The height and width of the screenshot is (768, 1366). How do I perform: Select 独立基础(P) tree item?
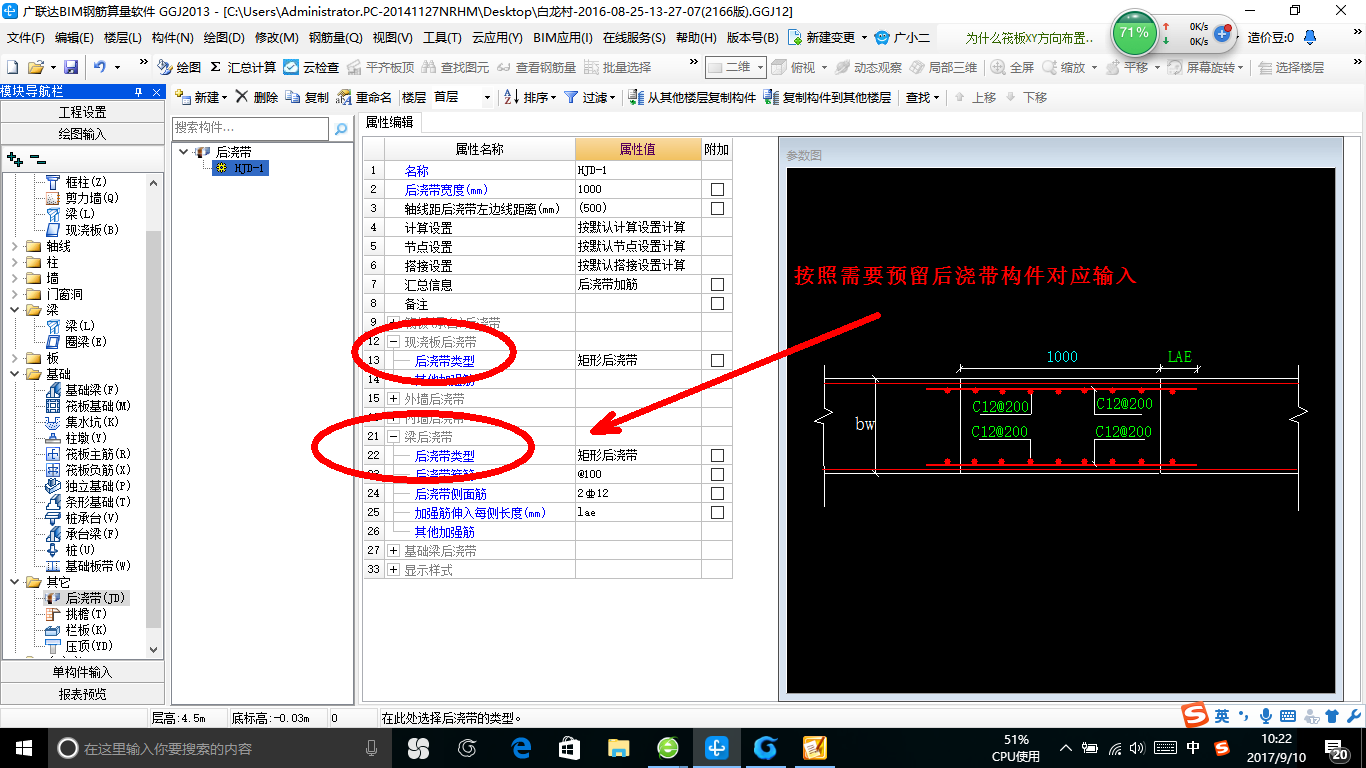(88, 486)
